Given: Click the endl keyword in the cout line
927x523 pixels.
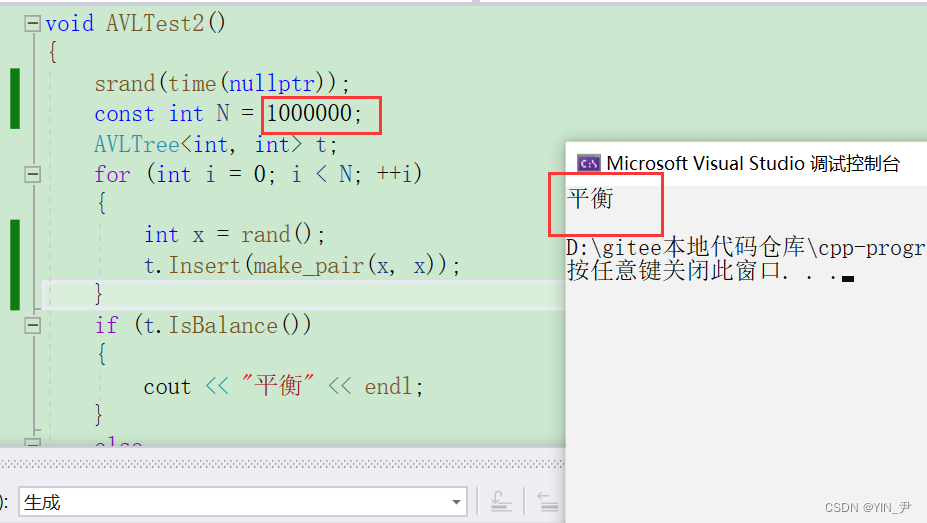Looking at the screenshot, I should (388, 386).
